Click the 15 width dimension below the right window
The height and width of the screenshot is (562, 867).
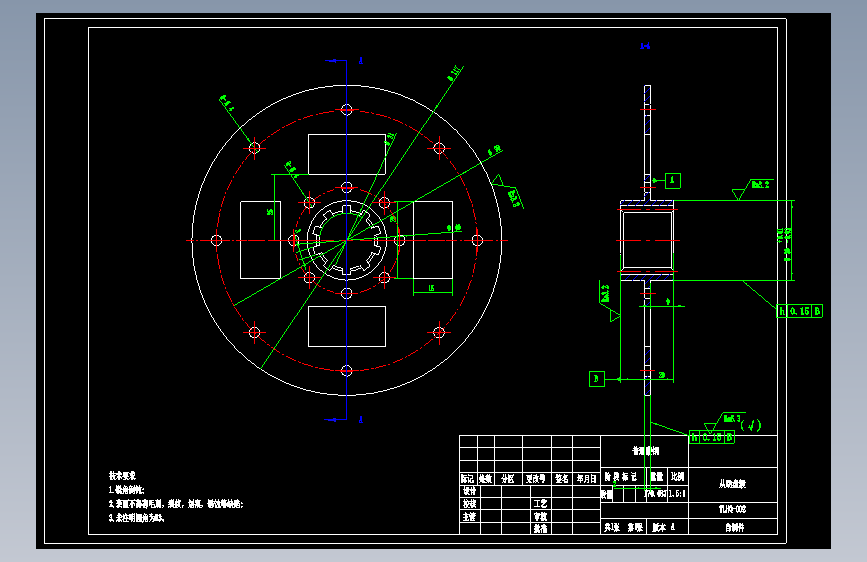[432, 288]
